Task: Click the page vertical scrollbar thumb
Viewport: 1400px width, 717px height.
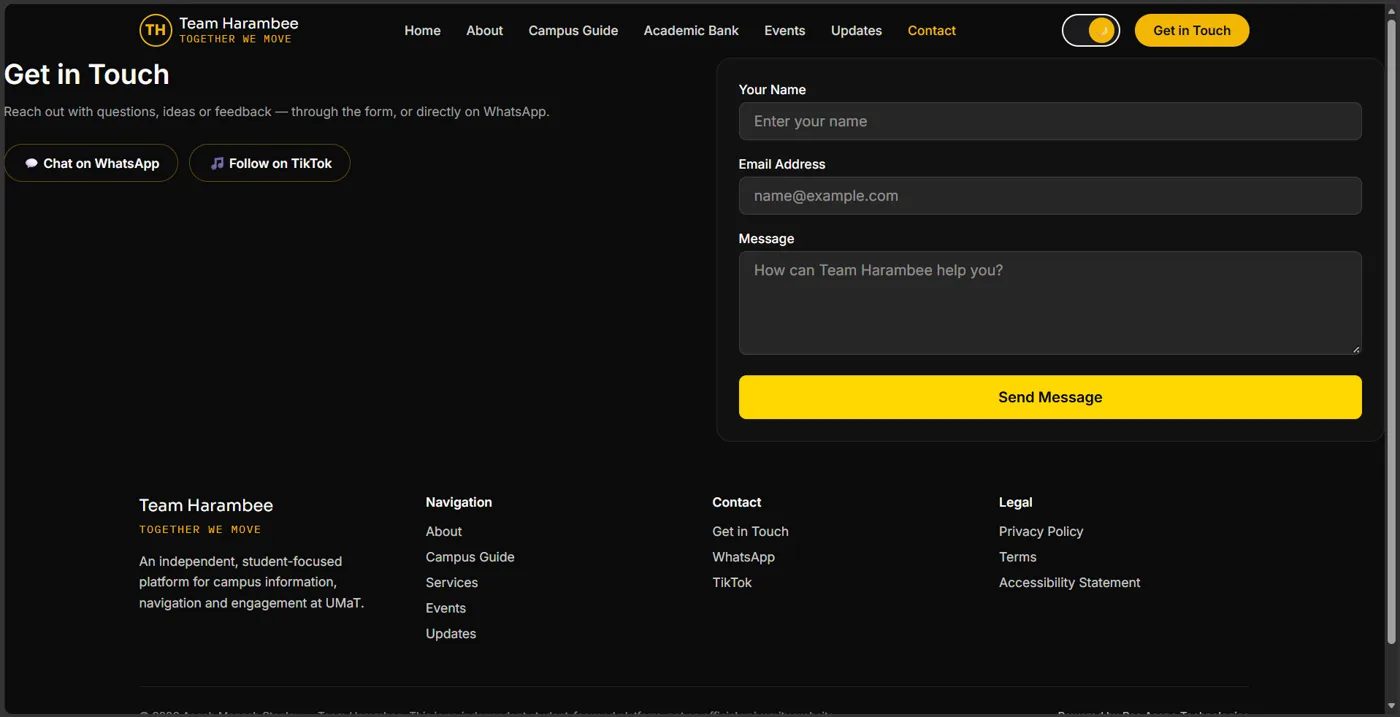Action: pyautogui.click(x=1391, y=330)
